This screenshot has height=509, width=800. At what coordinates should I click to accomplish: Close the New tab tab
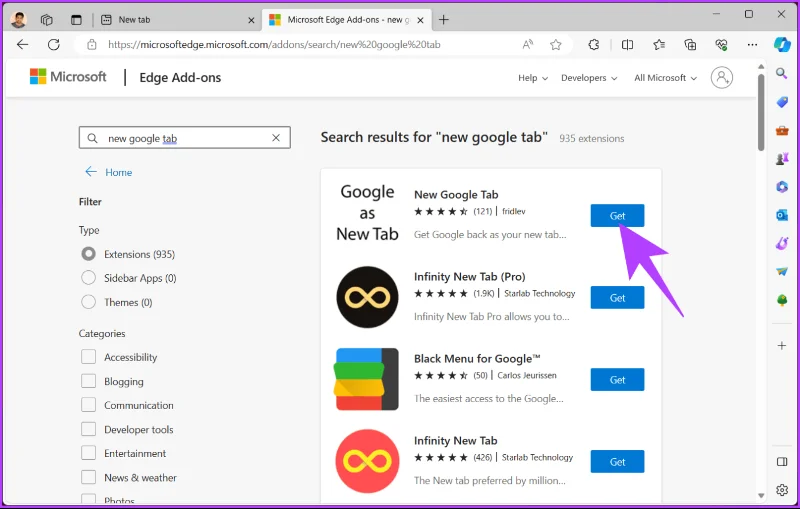pos(251,20)
